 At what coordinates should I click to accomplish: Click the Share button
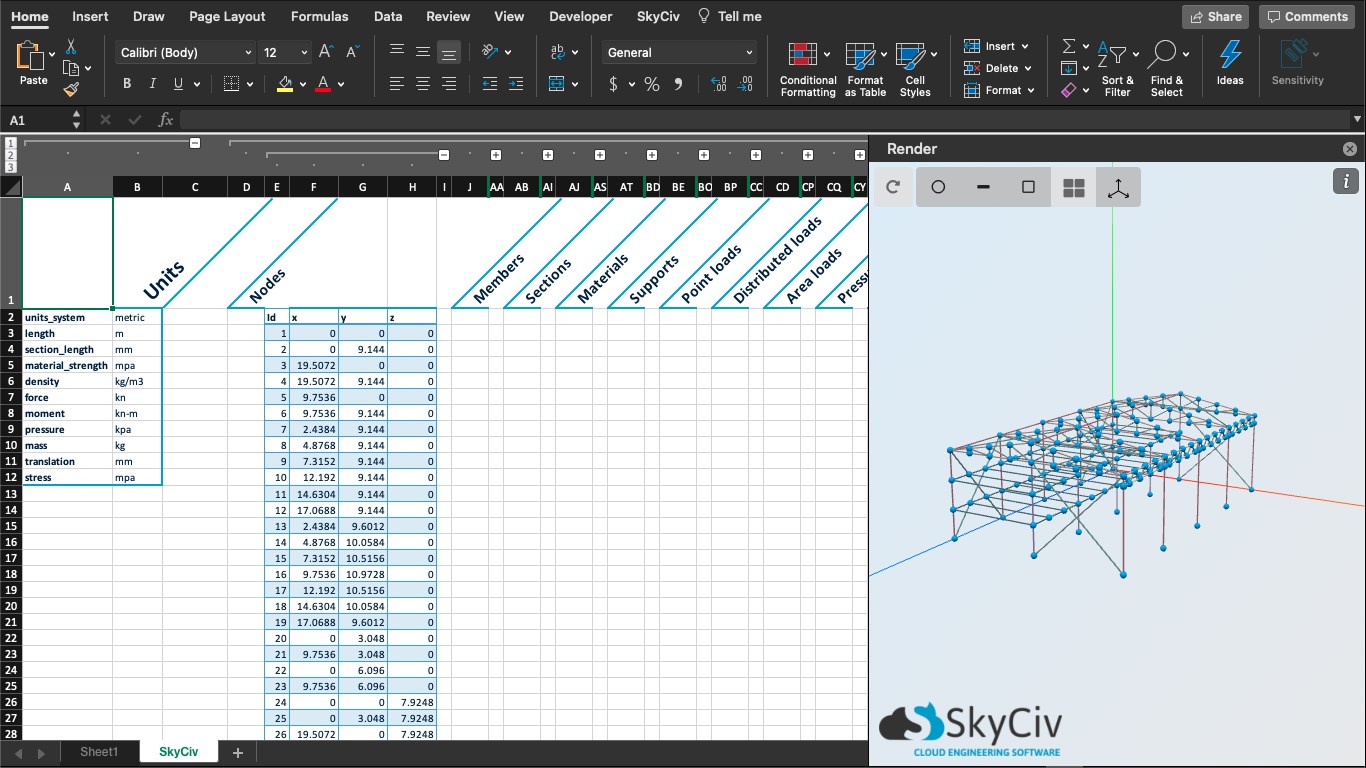point(1214,16)
